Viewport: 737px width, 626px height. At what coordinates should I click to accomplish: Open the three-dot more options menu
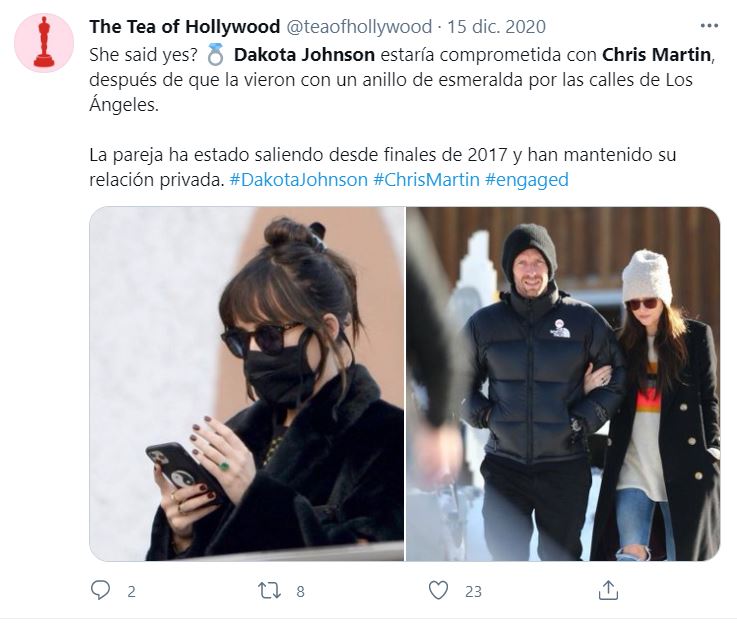point(709,26)
